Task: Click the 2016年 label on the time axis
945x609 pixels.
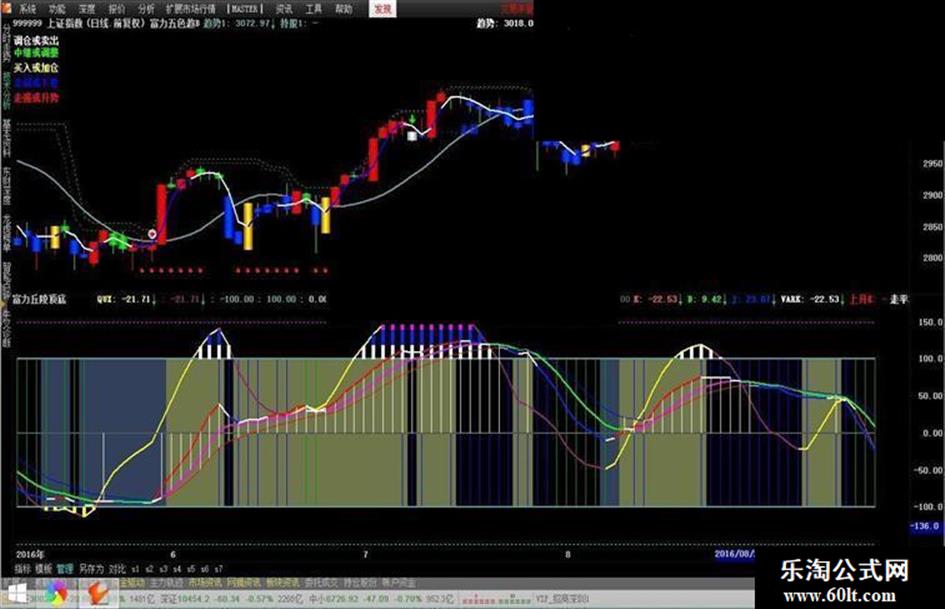Action: pyautogui.click(x=30, y=554)
